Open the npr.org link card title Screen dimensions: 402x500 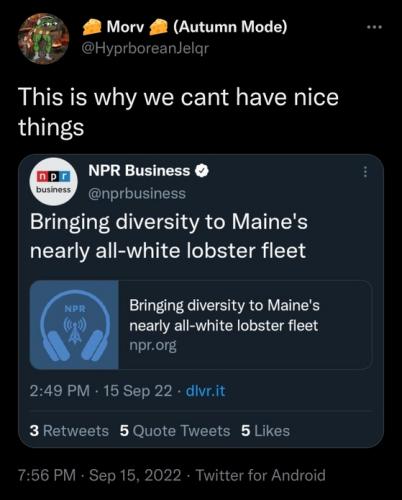tap(224, 315)
